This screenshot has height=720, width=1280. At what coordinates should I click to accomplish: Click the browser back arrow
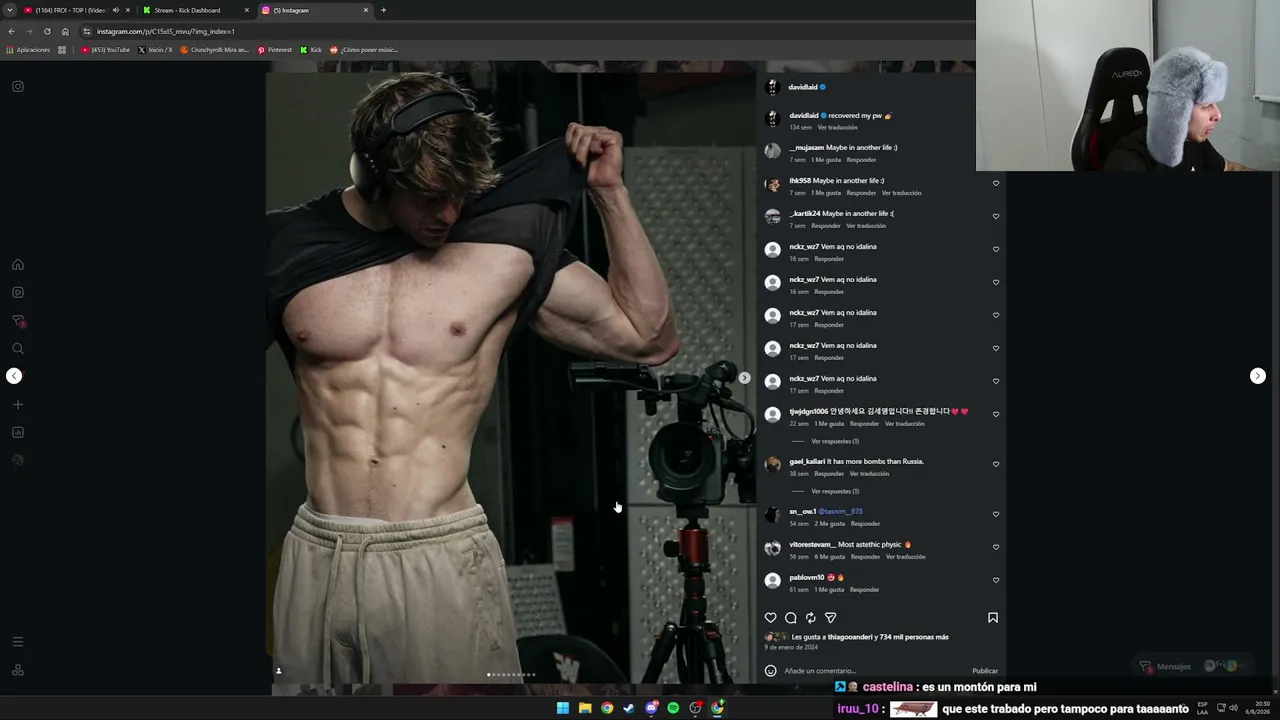click(11, 31)
